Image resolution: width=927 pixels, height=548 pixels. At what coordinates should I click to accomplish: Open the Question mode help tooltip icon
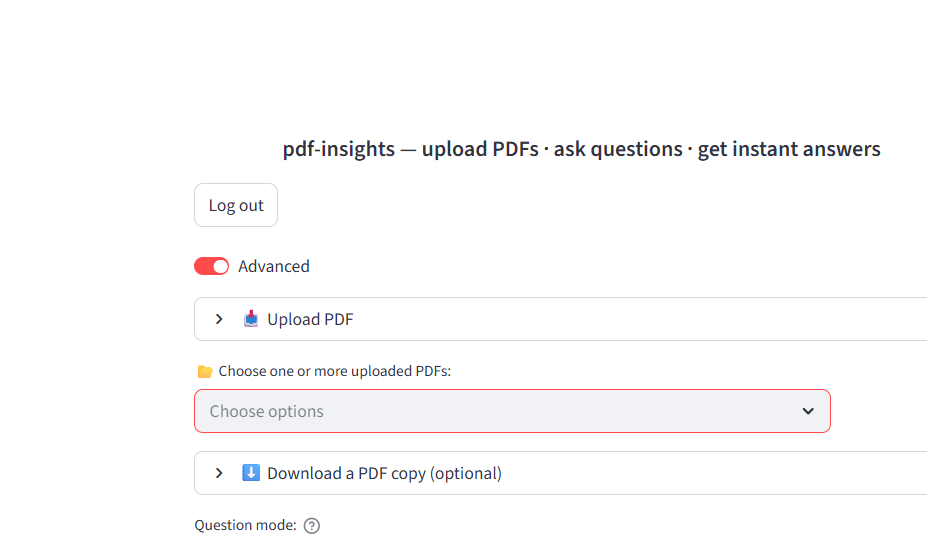312,526
